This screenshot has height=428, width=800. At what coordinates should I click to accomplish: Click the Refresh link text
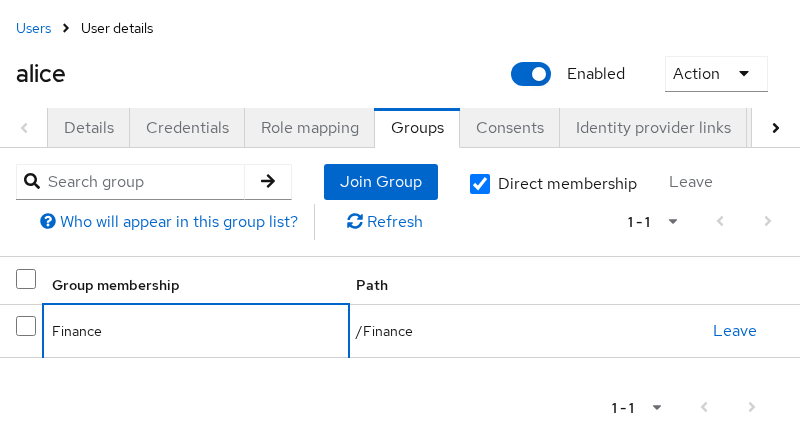point(395,222)
